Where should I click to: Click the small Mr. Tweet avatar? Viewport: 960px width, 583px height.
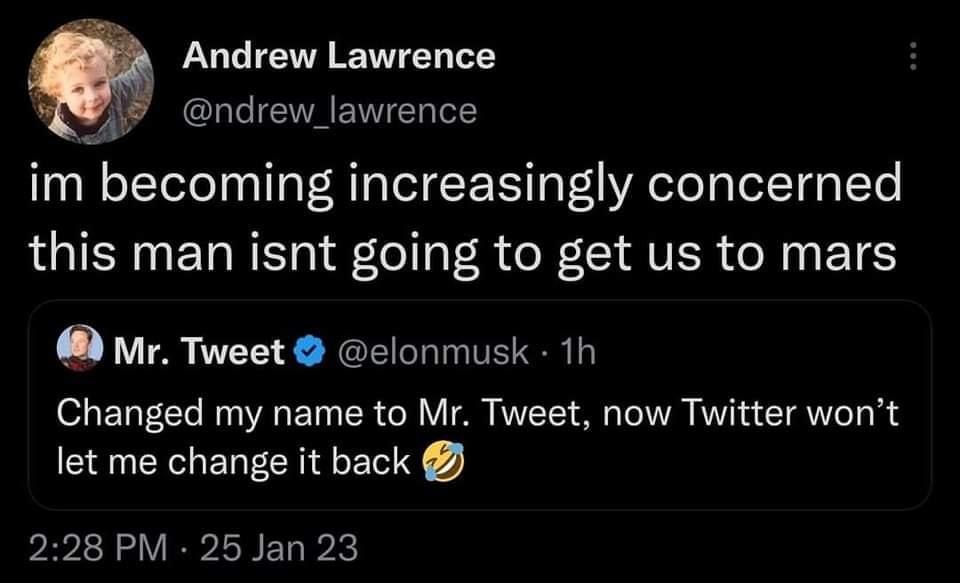[x=77, y=350]
